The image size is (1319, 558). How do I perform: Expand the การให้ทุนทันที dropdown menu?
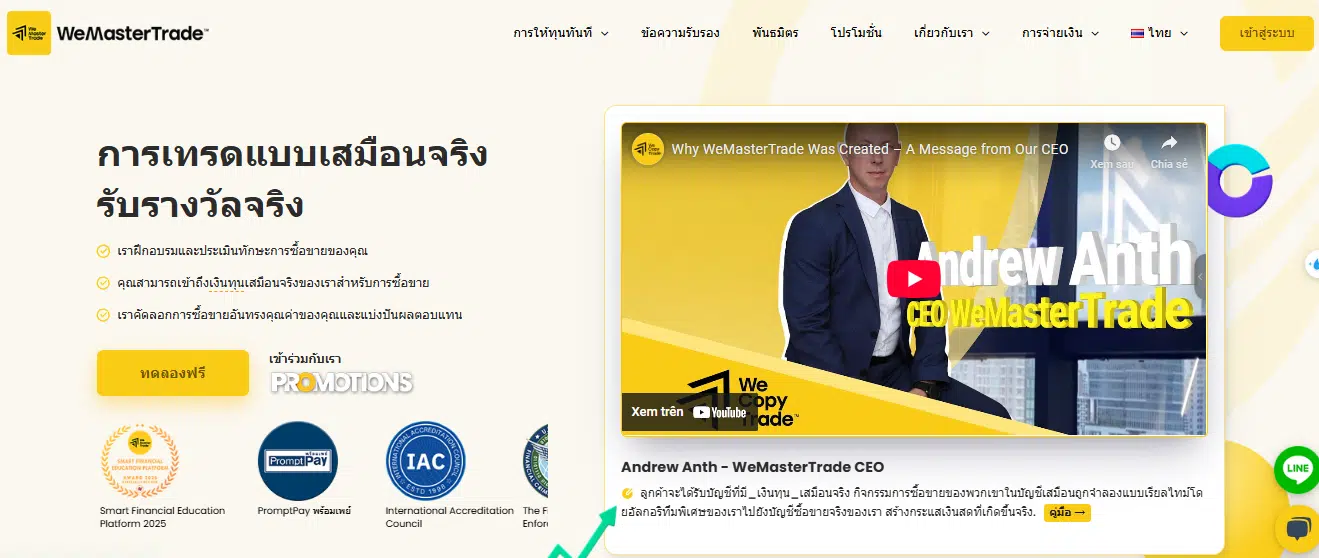click(561, 33)
